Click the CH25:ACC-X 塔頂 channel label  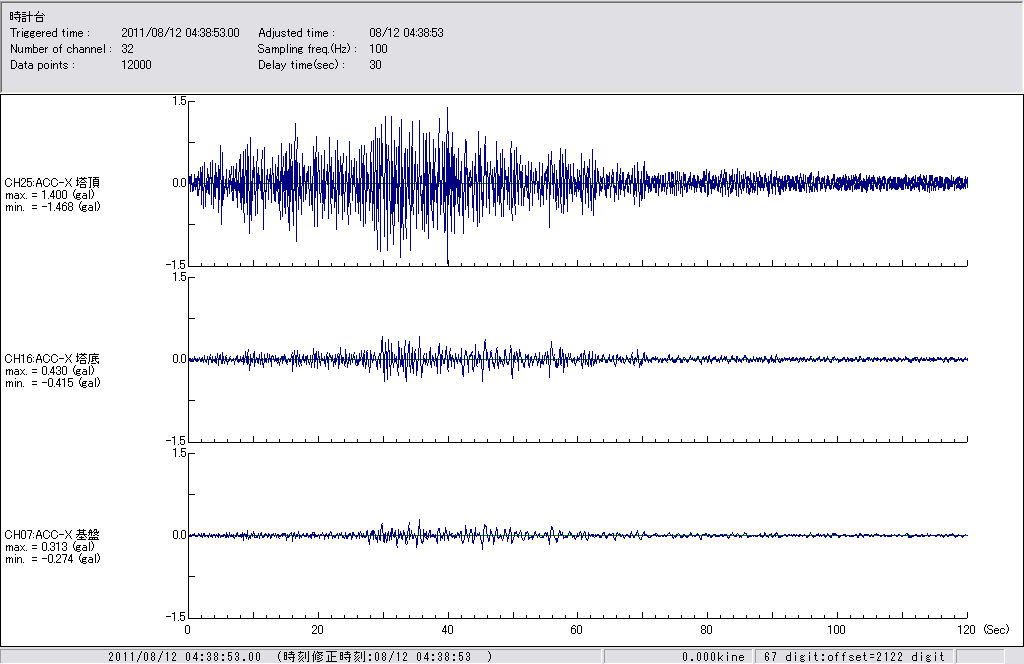tap(52, 182)
